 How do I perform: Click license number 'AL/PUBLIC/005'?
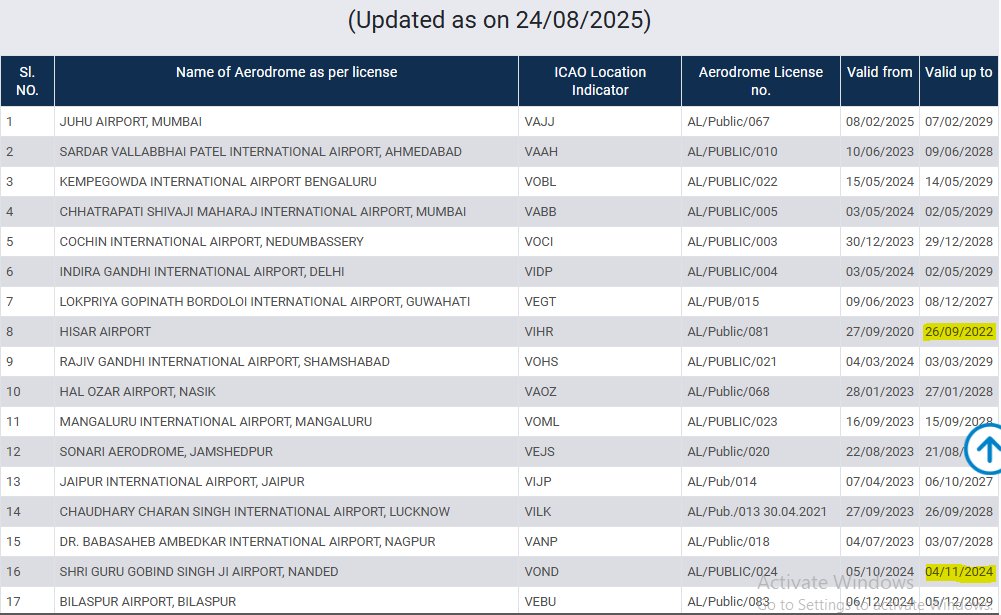[732, 211]
